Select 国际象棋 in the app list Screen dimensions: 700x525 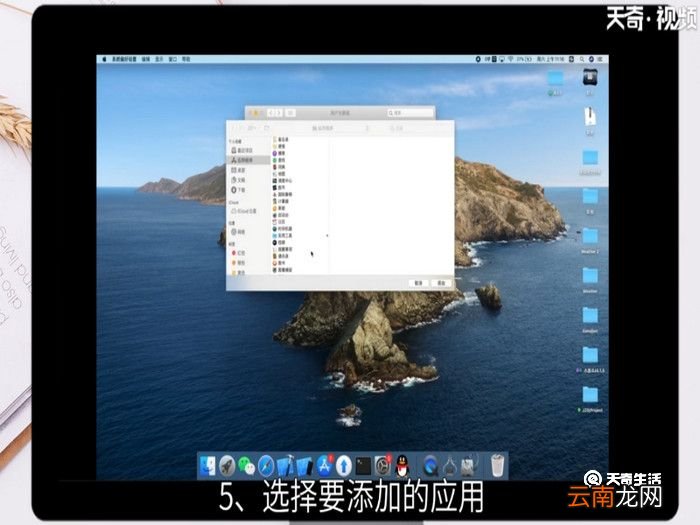click(x=283, y=195)
